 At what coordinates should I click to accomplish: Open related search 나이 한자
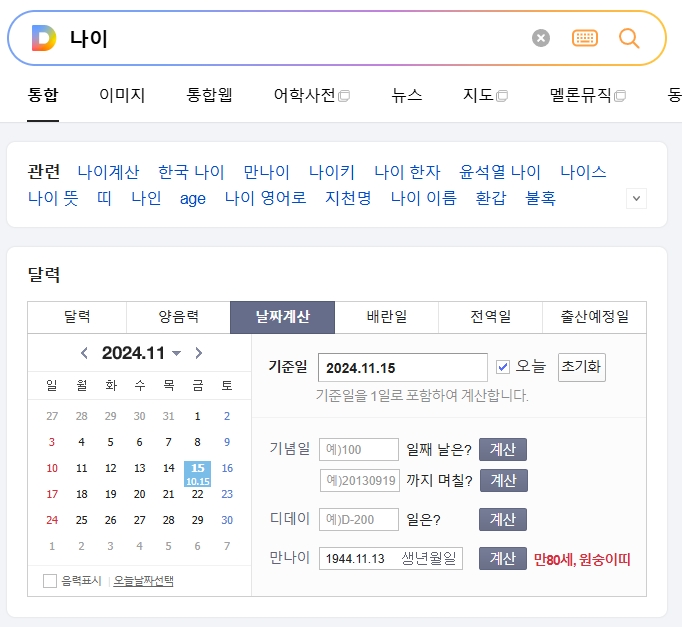(407, 172)
